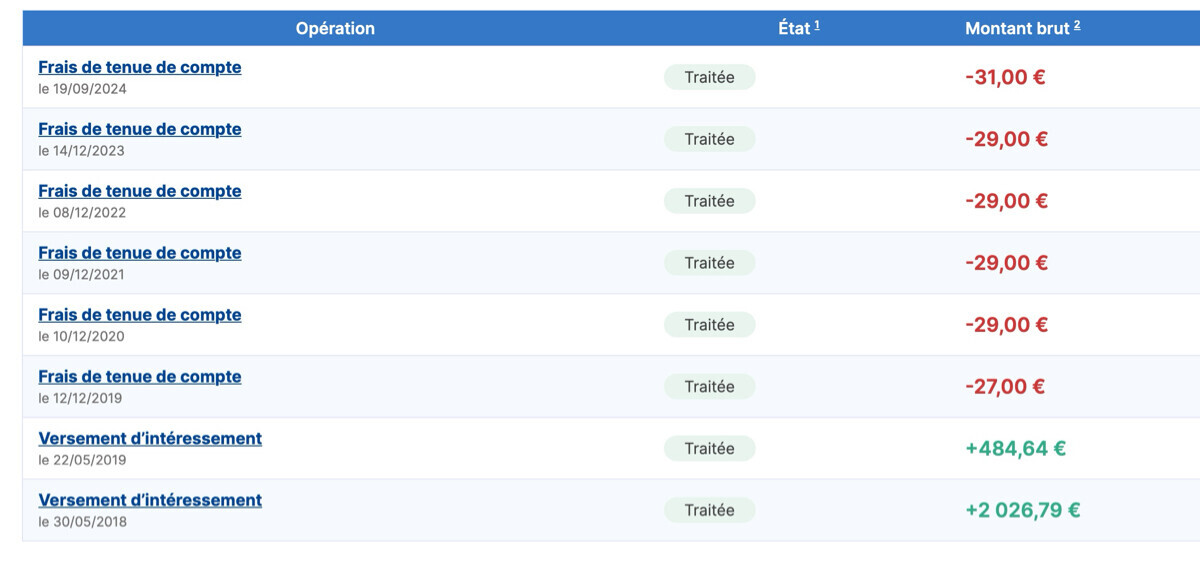The height and width of the screenshot is (567, 1200).
Task: Open the account fee operation dated 08/12/2022
Action: [139, 192]
